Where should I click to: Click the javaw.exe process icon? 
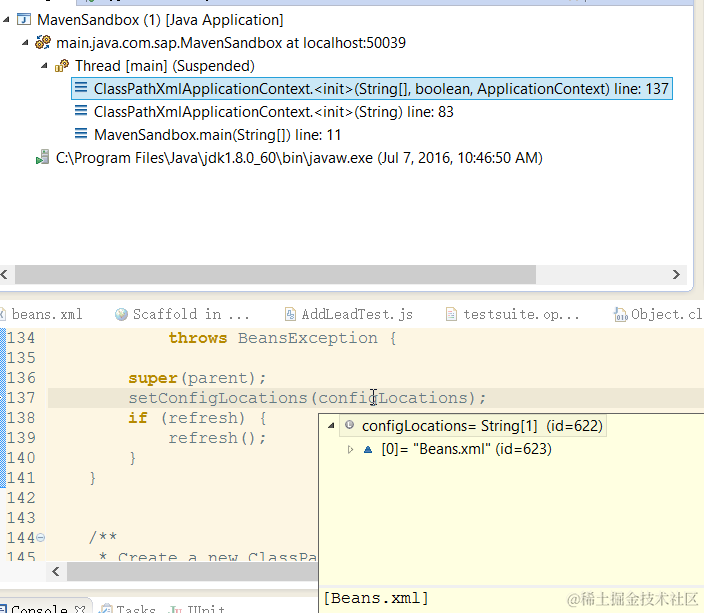click(43, 157)
